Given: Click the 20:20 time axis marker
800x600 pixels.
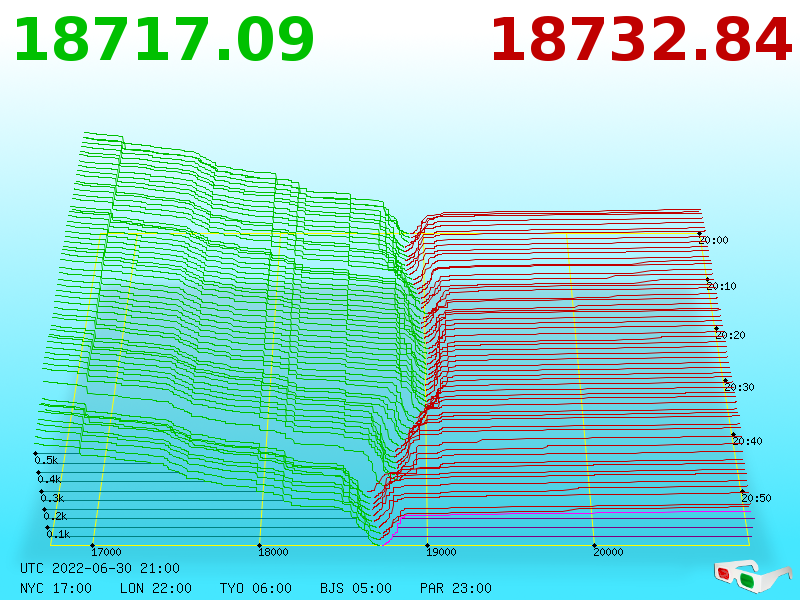Looking at the screenshot, I should pyautogui.click(x=730, y=335).
